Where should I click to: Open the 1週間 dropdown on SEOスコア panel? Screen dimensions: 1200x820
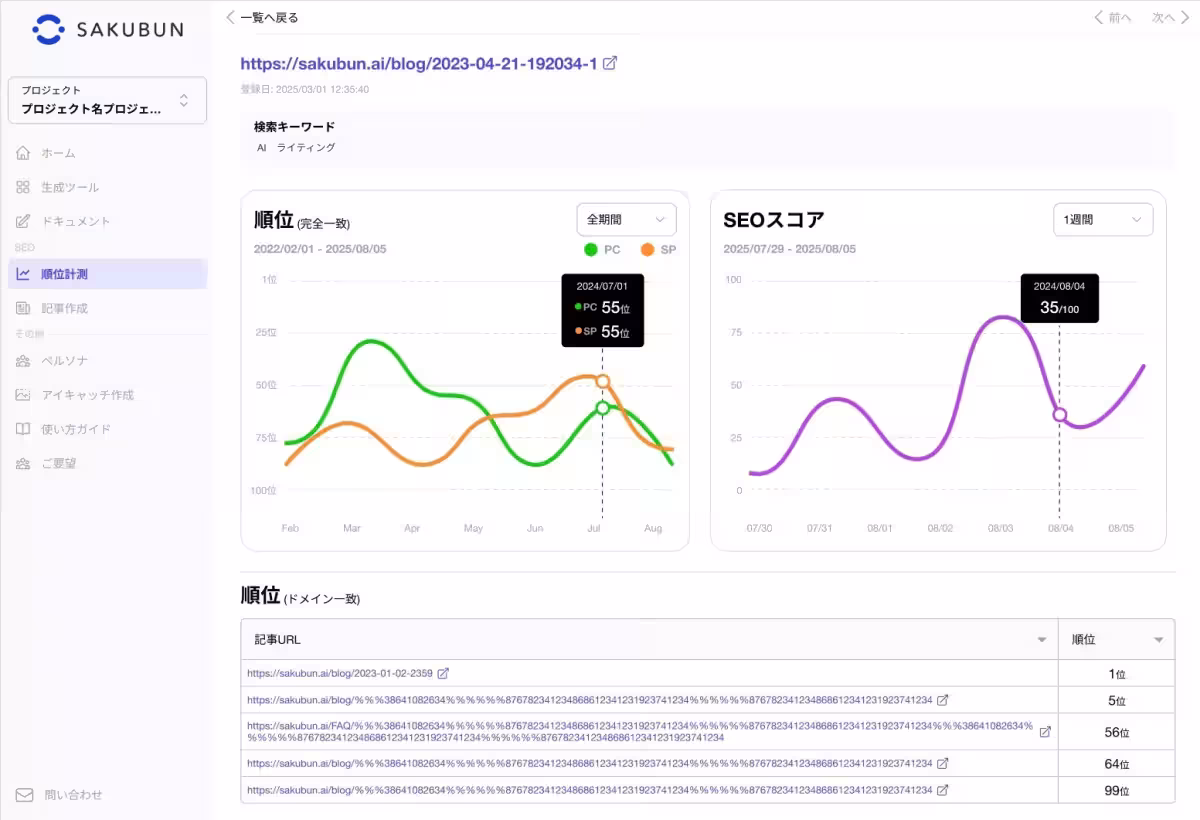(1103, 219)
